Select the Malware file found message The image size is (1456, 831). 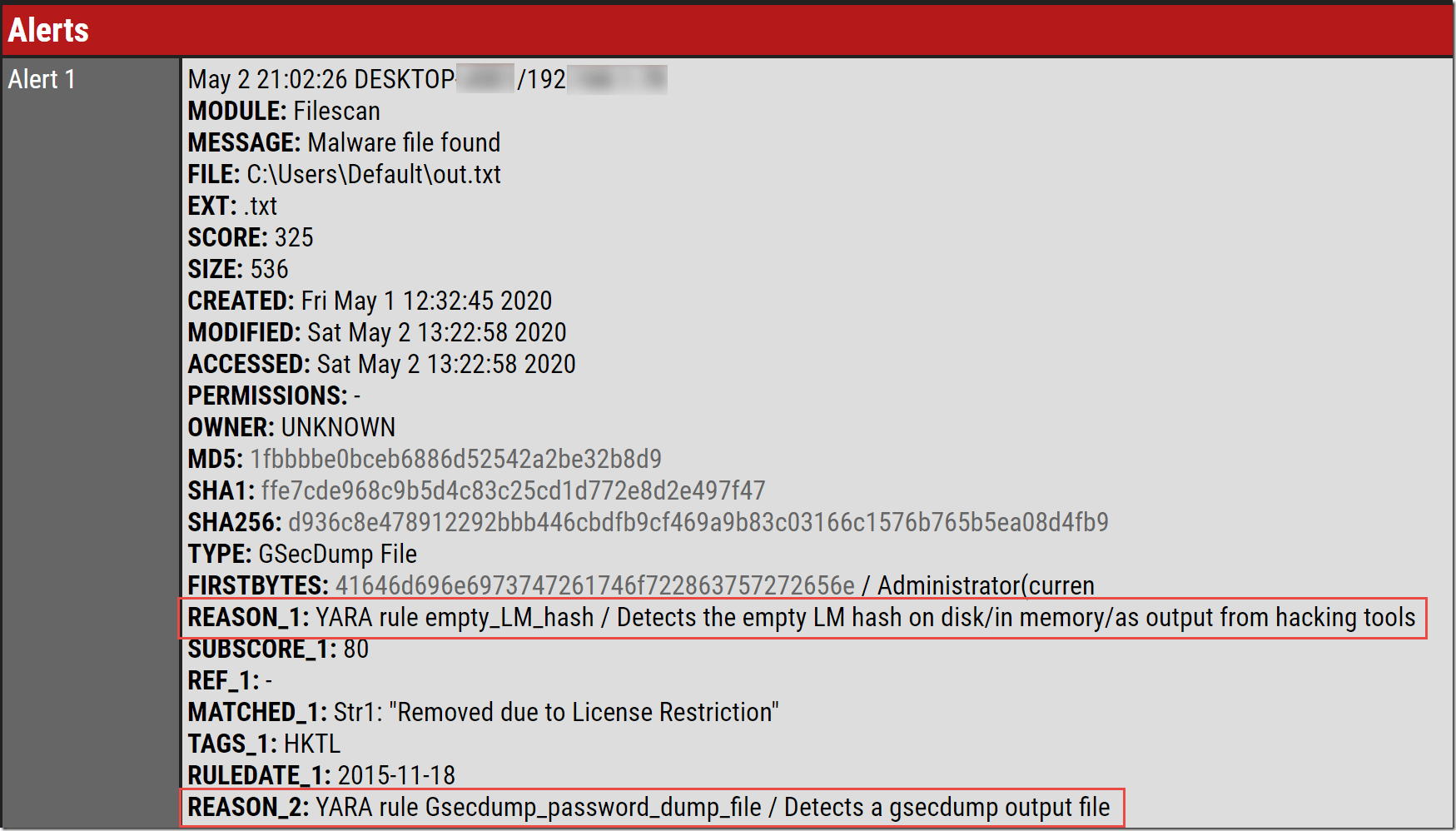404,142
